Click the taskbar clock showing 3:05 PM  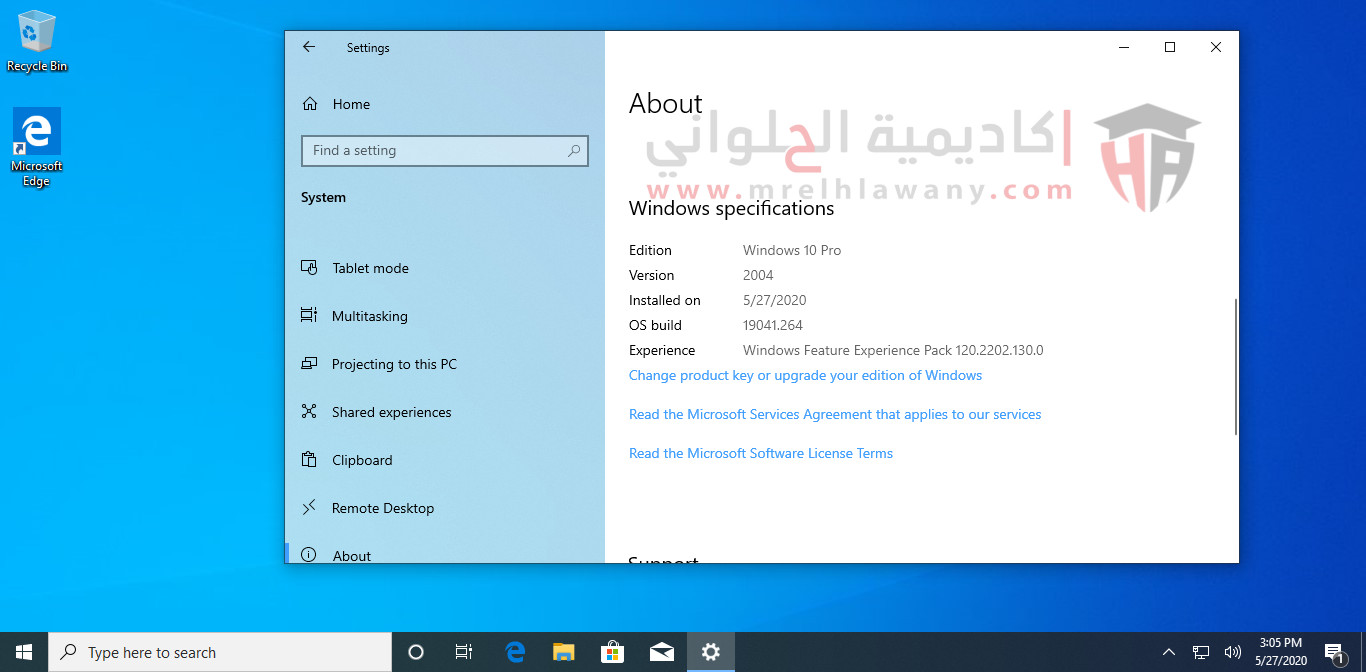click(x=1280, y=652)
